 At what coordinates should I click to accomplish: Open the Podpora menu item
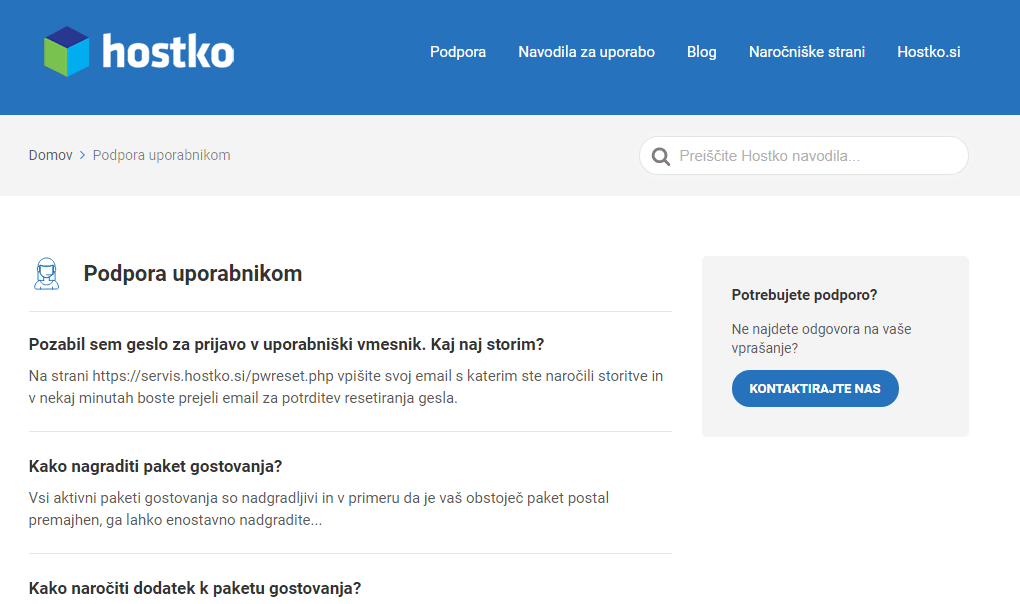[458, 52]
